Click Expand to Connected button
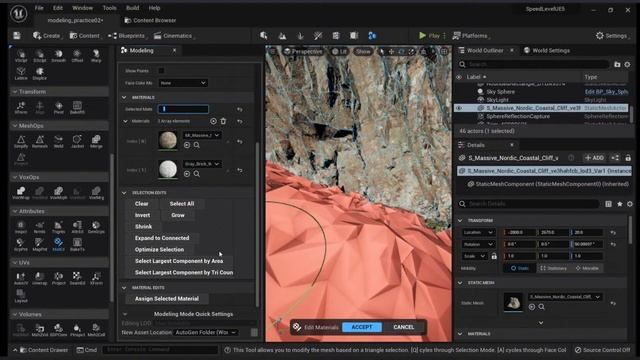640x360 pixels. click(162, 238)
